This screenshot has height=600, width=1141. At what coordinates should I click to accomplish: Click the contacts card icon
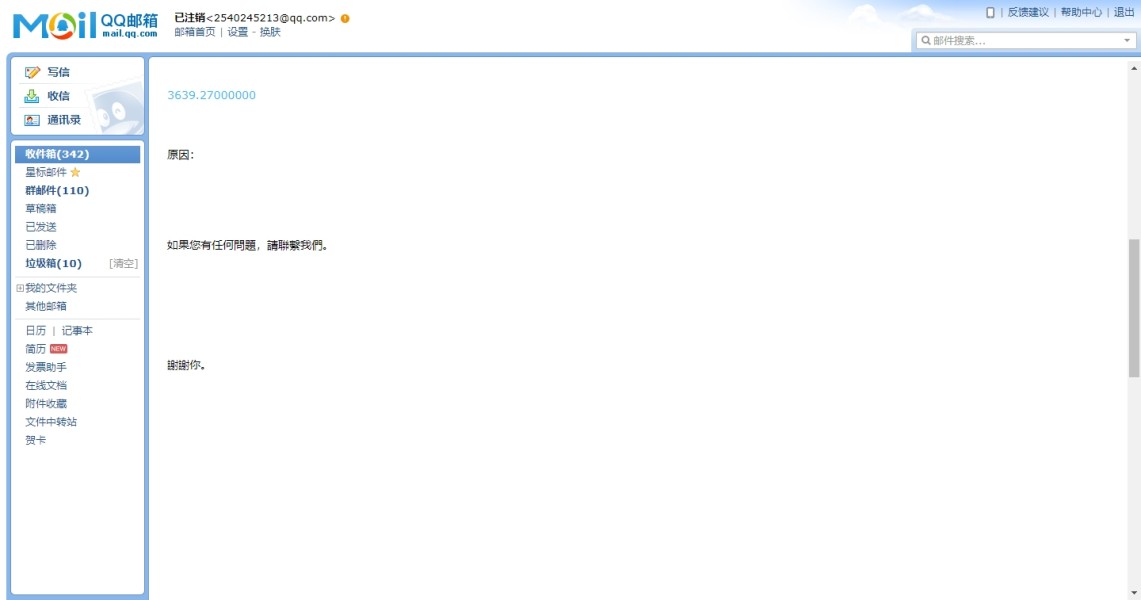click(x=32, y=120)
